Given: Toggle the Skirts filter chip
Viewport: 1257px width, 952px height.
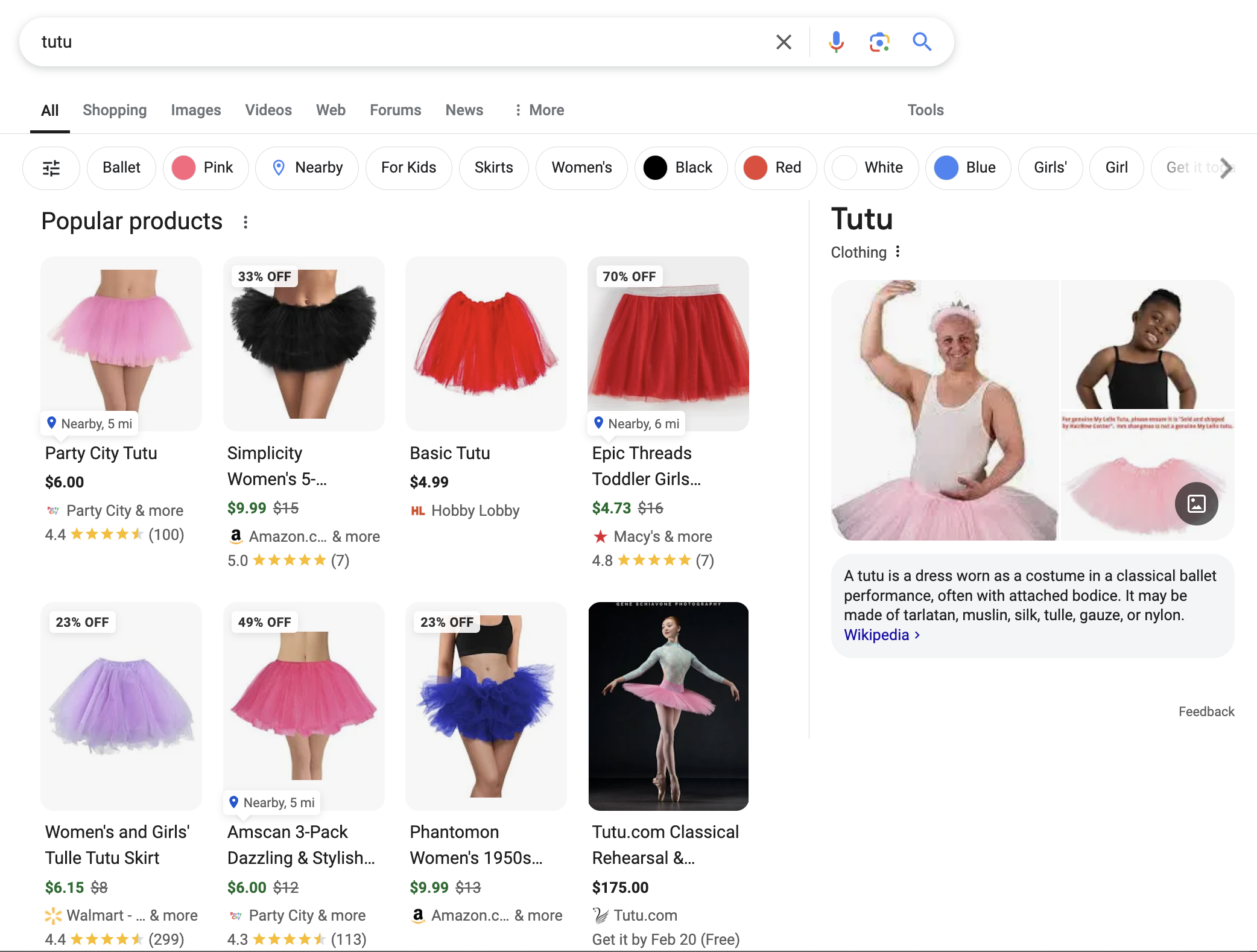Looking at the screenshot, I should 493,168.
